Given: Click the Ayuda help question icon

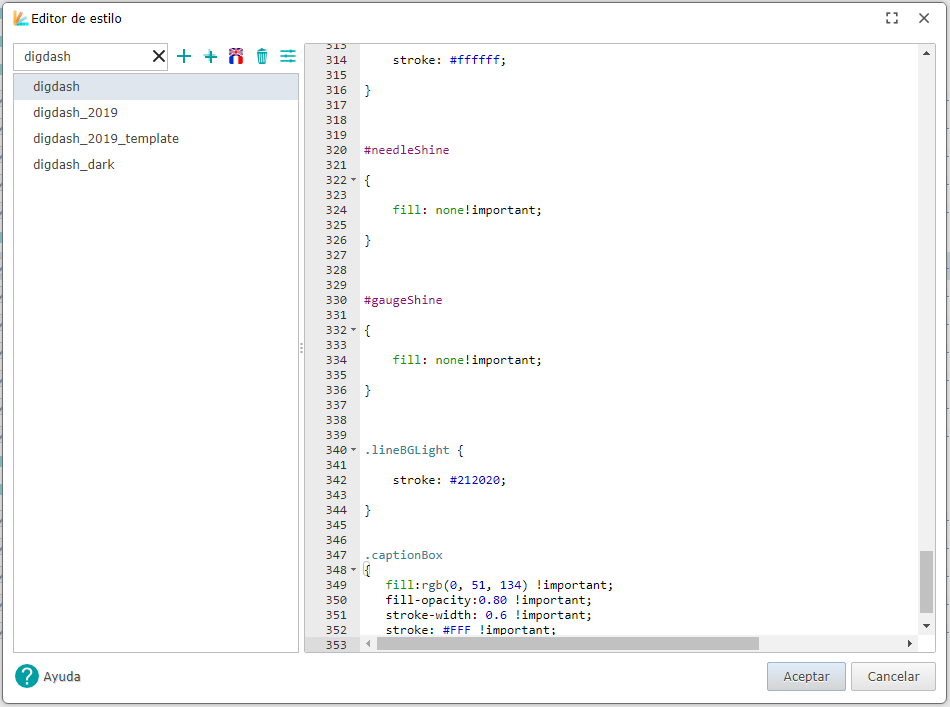Looking at the screenshot, I should [x=27, y=676].
